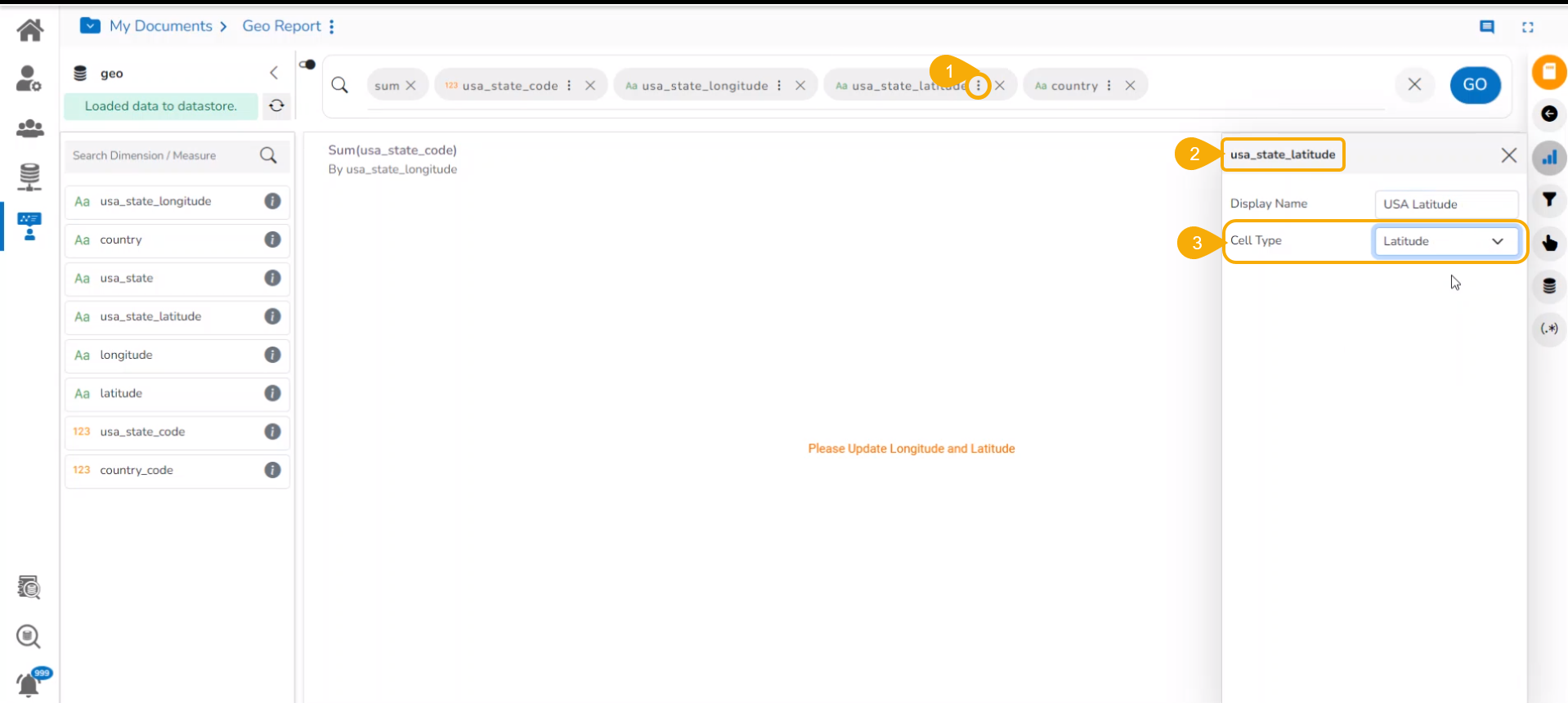Screen dimensions: 1568x703
Task: Open the user groups icon in sidebar
Action: click(30, 128)
